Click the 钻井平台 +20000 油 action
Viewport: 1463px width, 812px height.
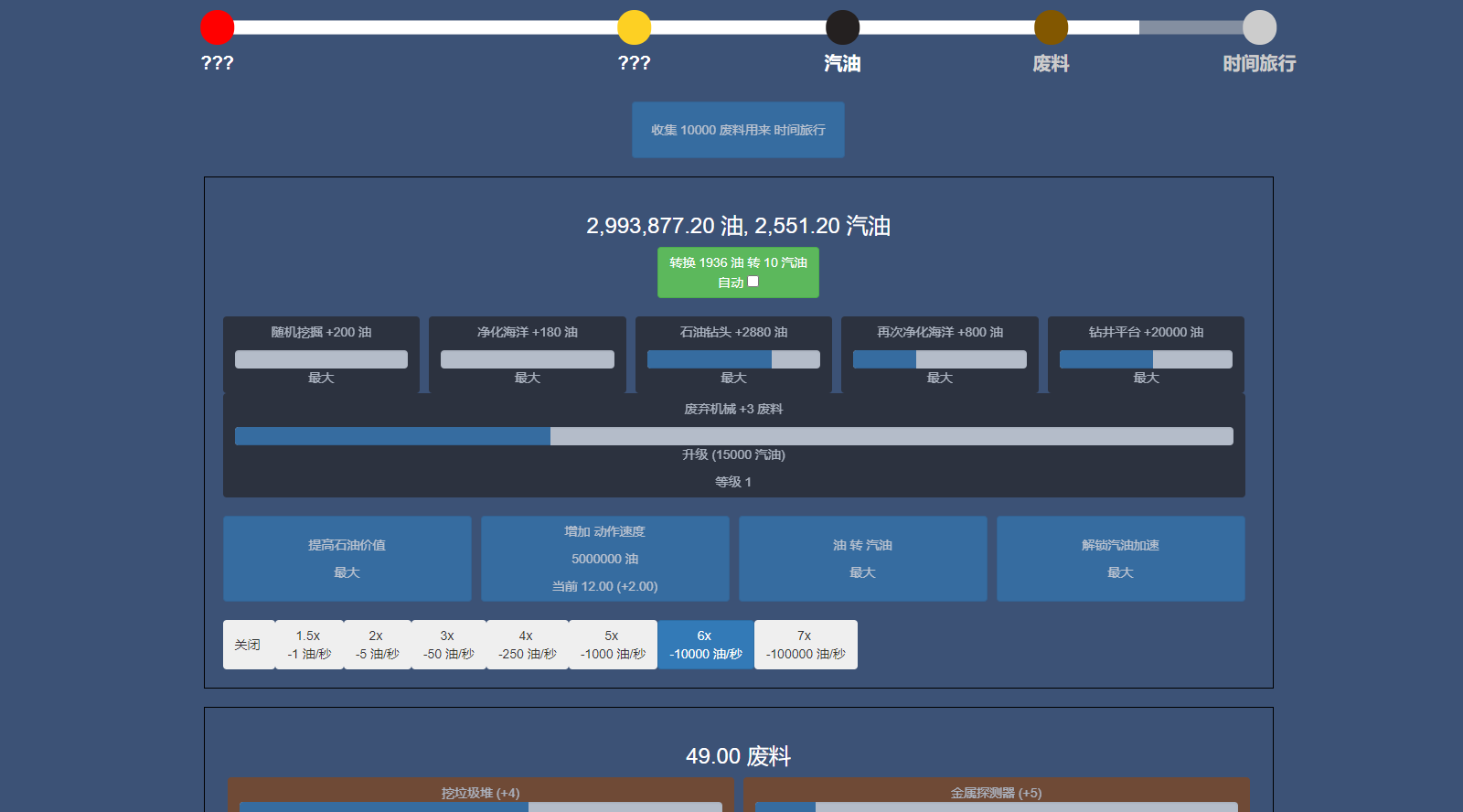[1146, 355]
